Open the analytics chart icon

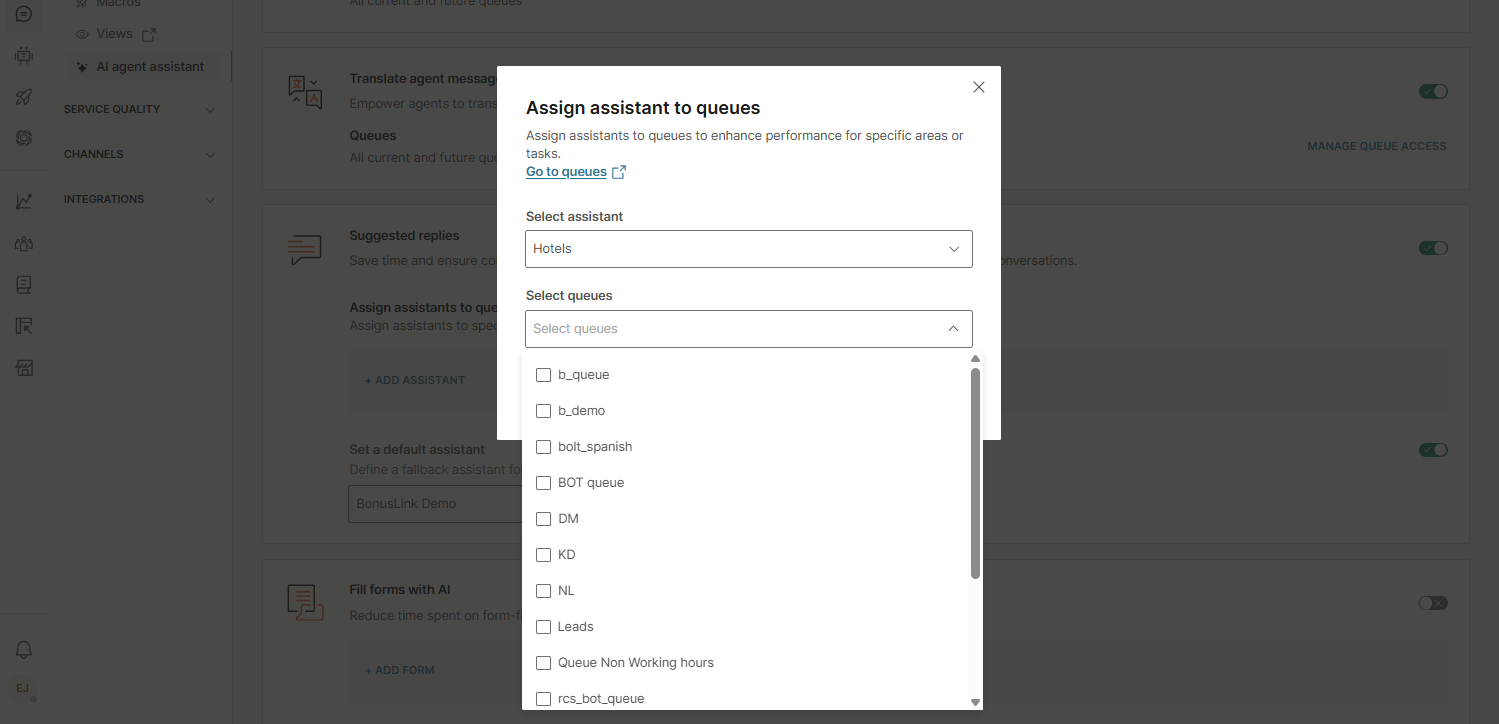pyautogui.click(x=24, y=201)
